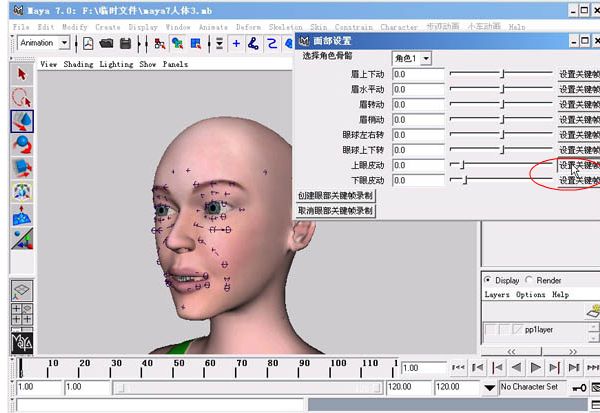Open the layer editor Layers menu
This screenshot has height=413, width=600.
(x=497, y=294)
